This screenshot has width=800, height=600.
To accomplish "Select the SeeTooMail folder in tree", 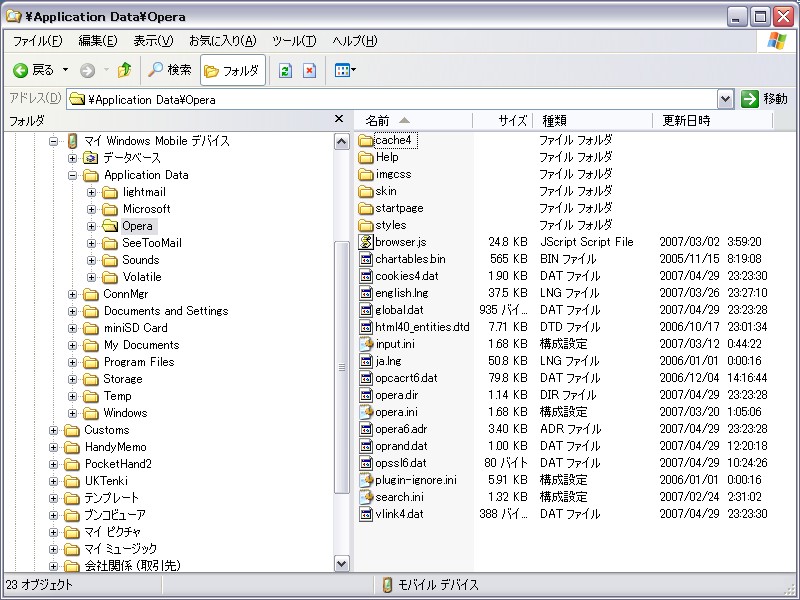I will point(152,243).
